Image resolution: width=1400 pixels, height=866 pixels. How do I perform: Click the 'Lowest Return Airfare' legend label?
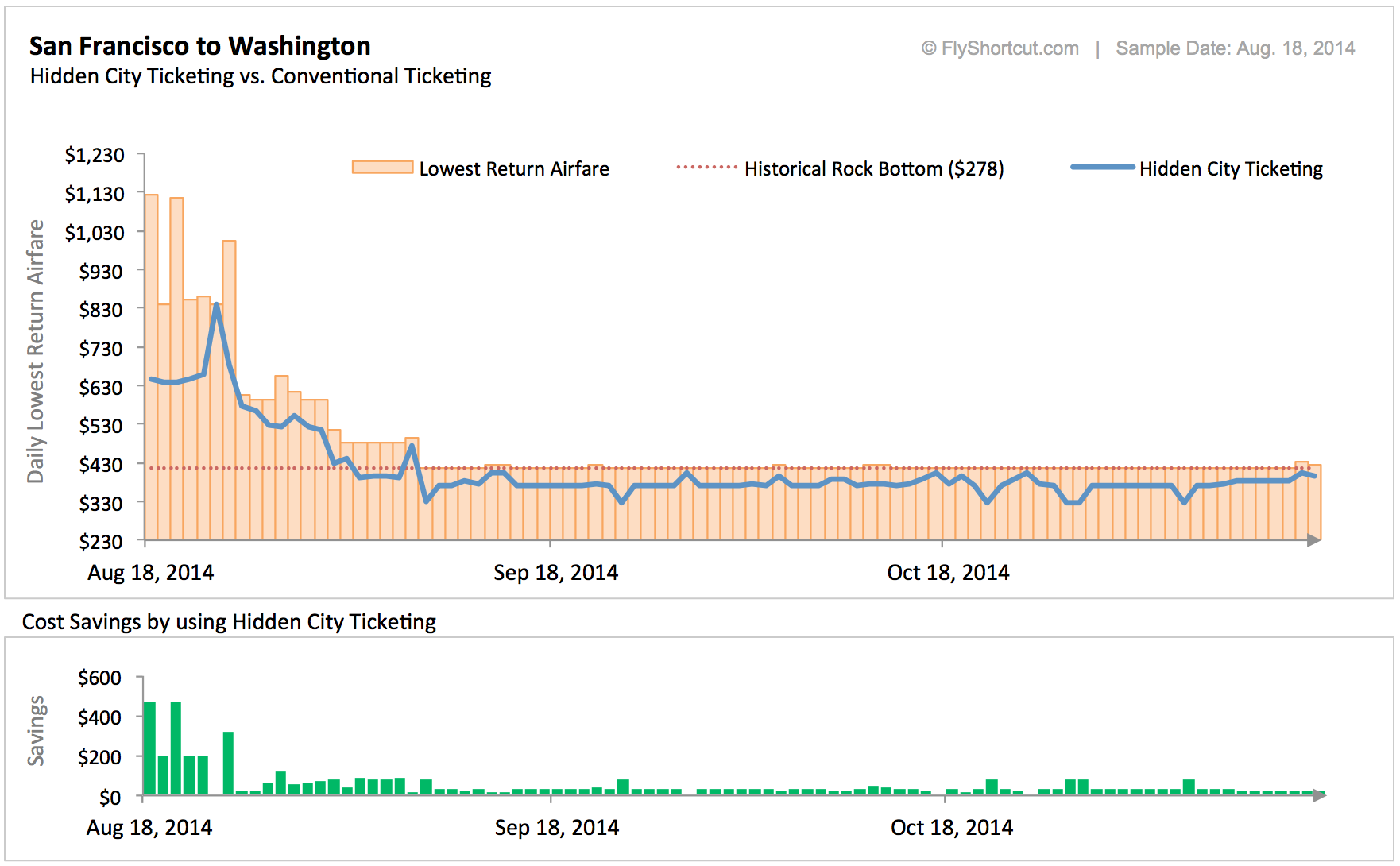pyautogui.click(x=514, y=168)
